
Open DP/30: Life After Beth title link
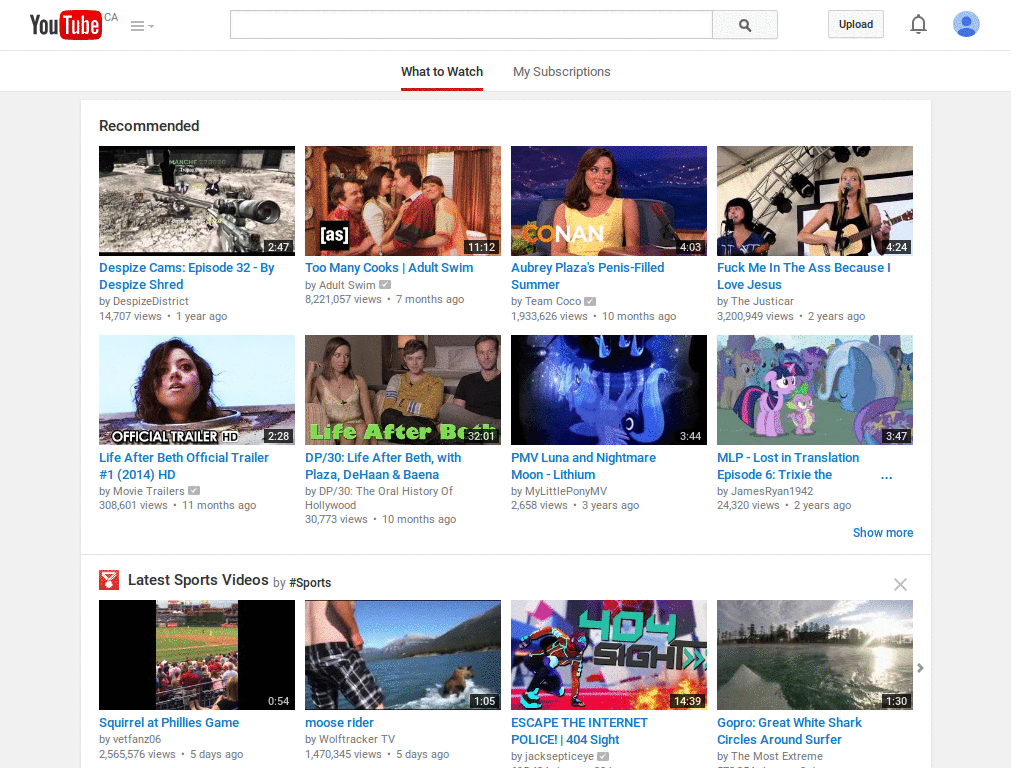383,466
